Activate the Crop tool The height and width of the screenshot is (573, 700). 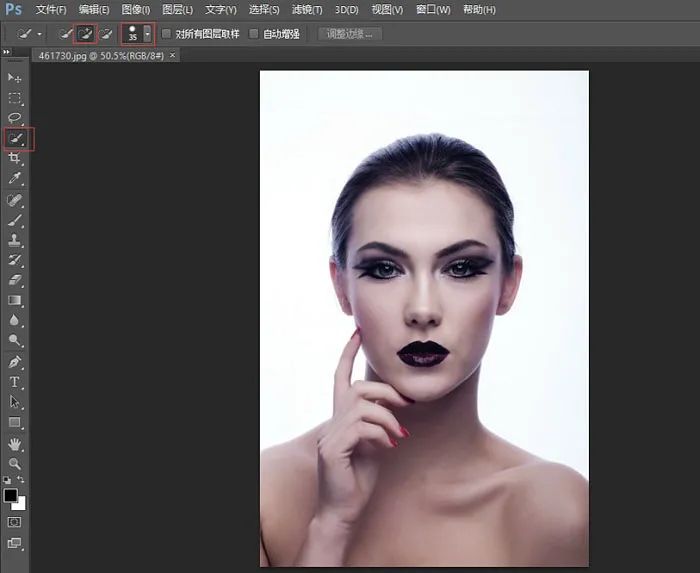coord(15,159)
